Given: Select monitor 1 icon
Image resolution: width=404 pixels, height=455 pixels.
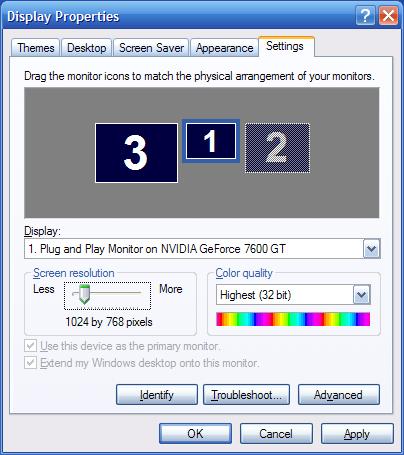Looking at the screenshot, I should (x=211, y=141).
